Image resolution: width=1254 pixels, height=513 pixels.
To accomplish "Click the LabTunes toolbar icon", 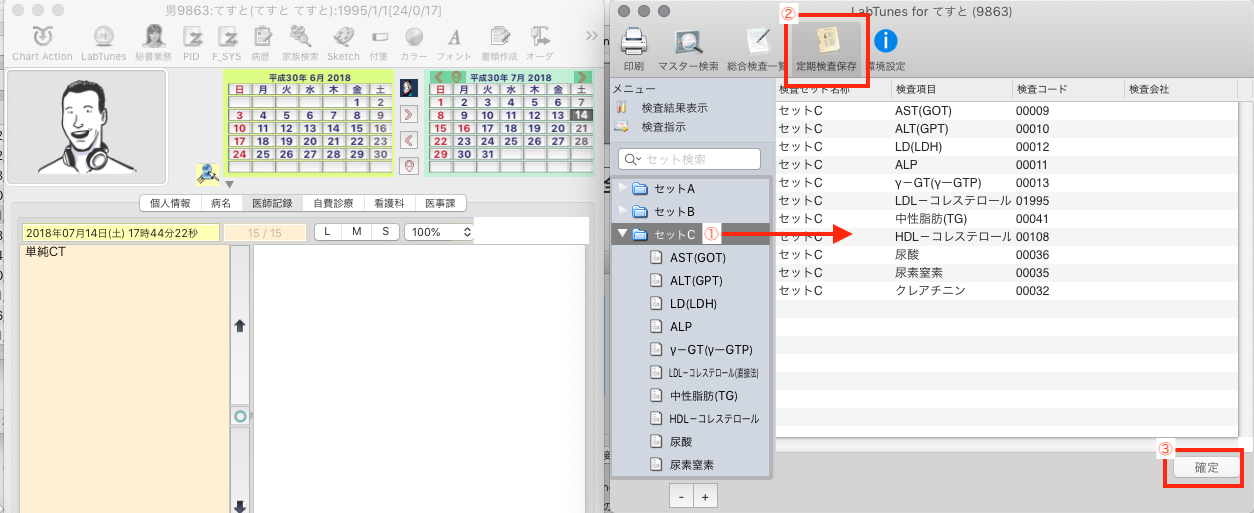I will [x=103, y=38].
